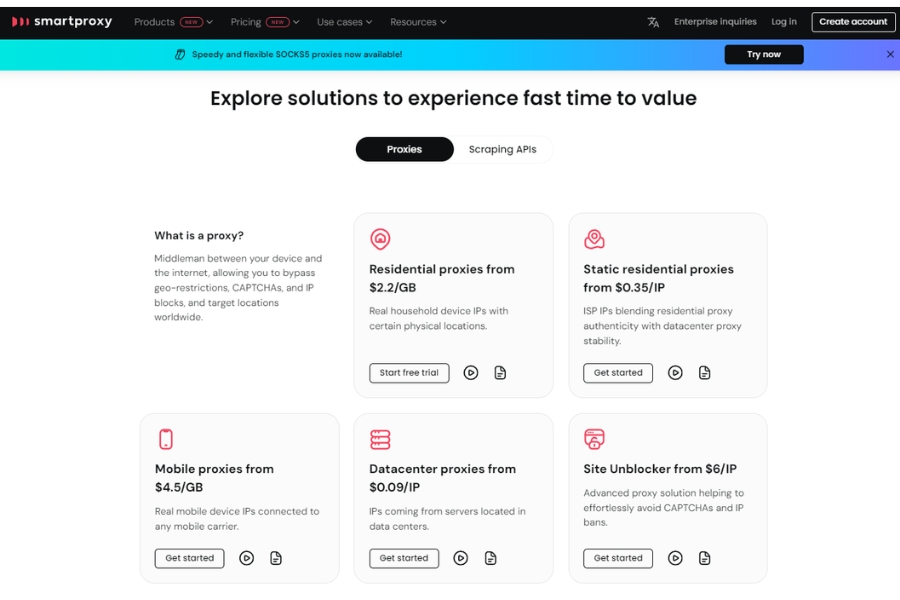900x600 pixels.
Task: Expand the Products dropdown menu
Action: pos(173,22)
